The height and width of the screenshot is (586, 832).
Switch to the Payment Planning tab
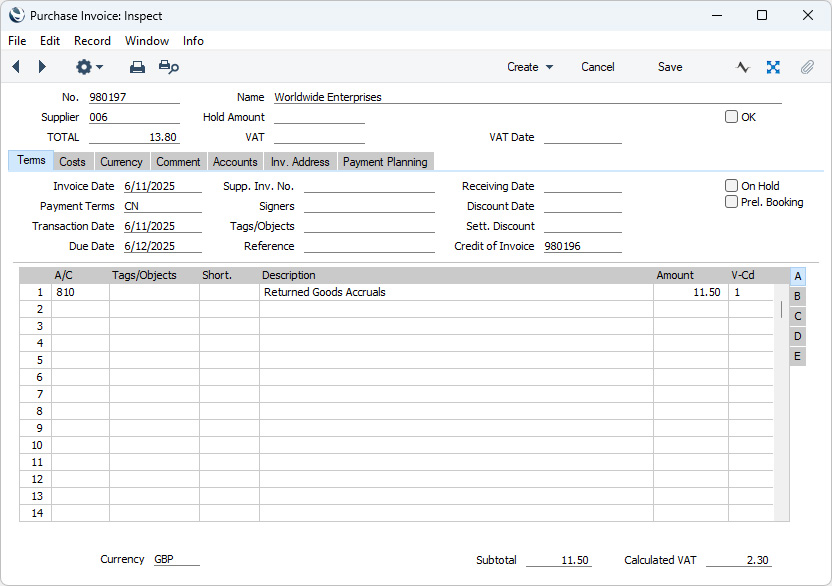pyautogui.click(x=385, y=162)
